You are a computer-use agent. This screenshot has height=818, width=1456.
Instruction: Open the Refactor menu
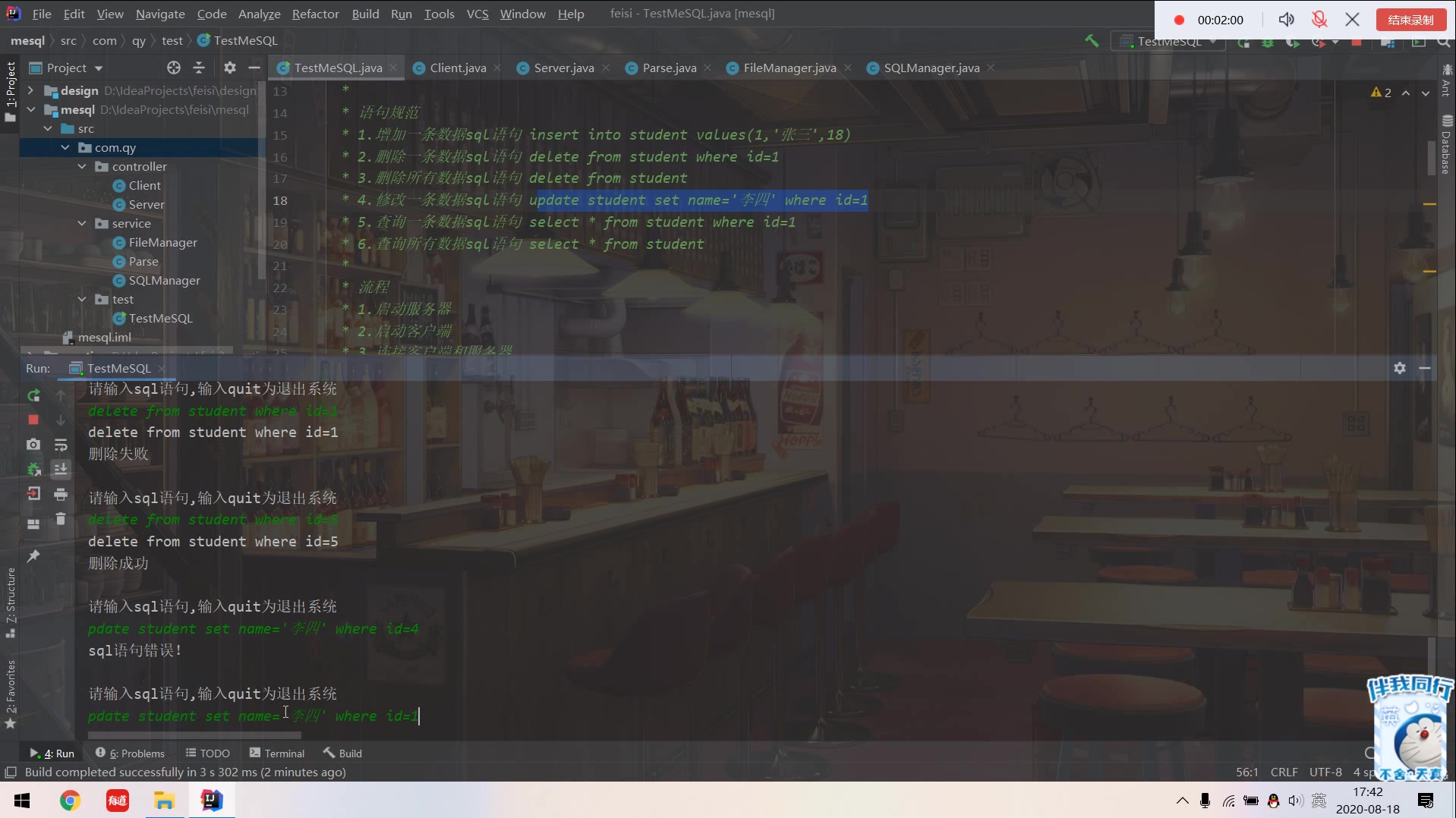point(314,14)
